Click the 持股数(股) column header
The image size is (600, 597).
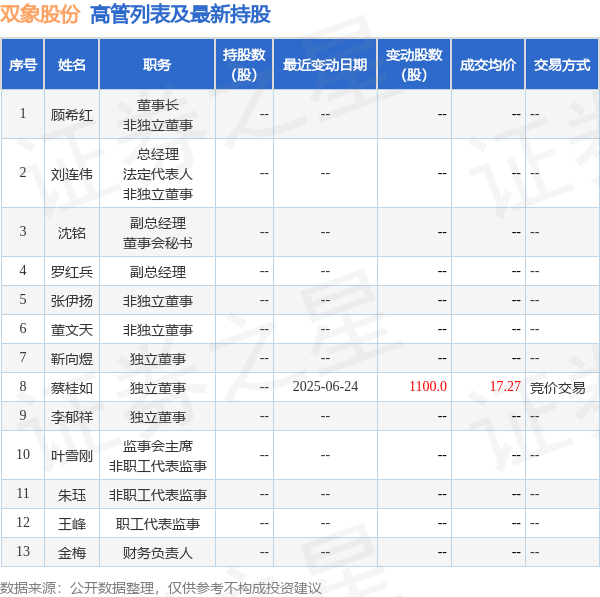click(x=244, y=65)
